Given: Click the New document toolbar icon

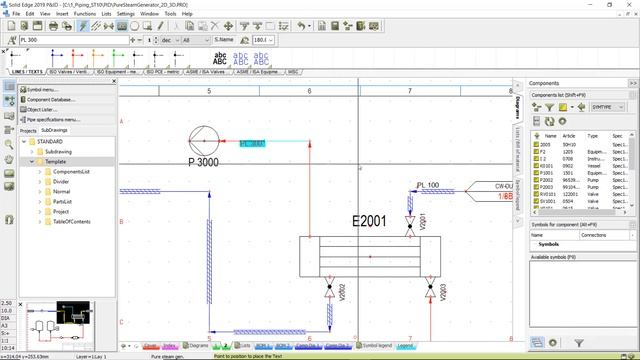Looking at the screenshot, I should 11,26.
